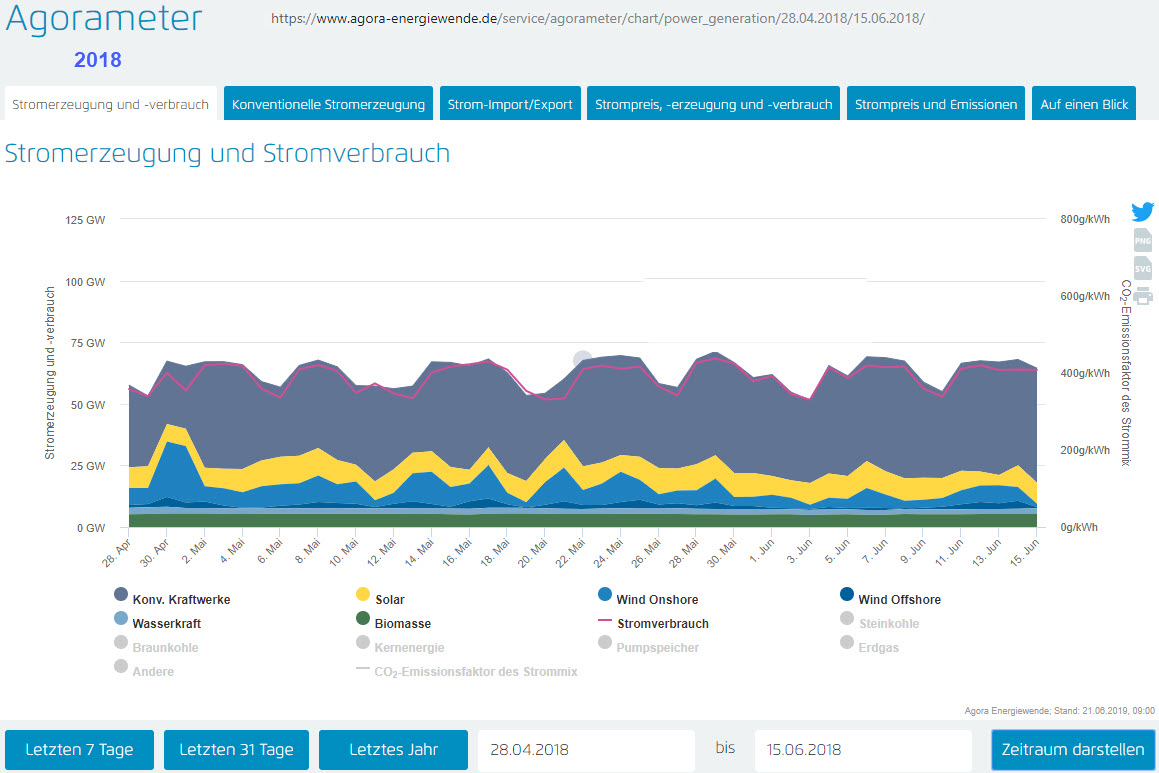Image resolution: width=1159 pixels, height=773 pixels.
Task: Hide Biomasse series in chart
Action: pos(402,624)
